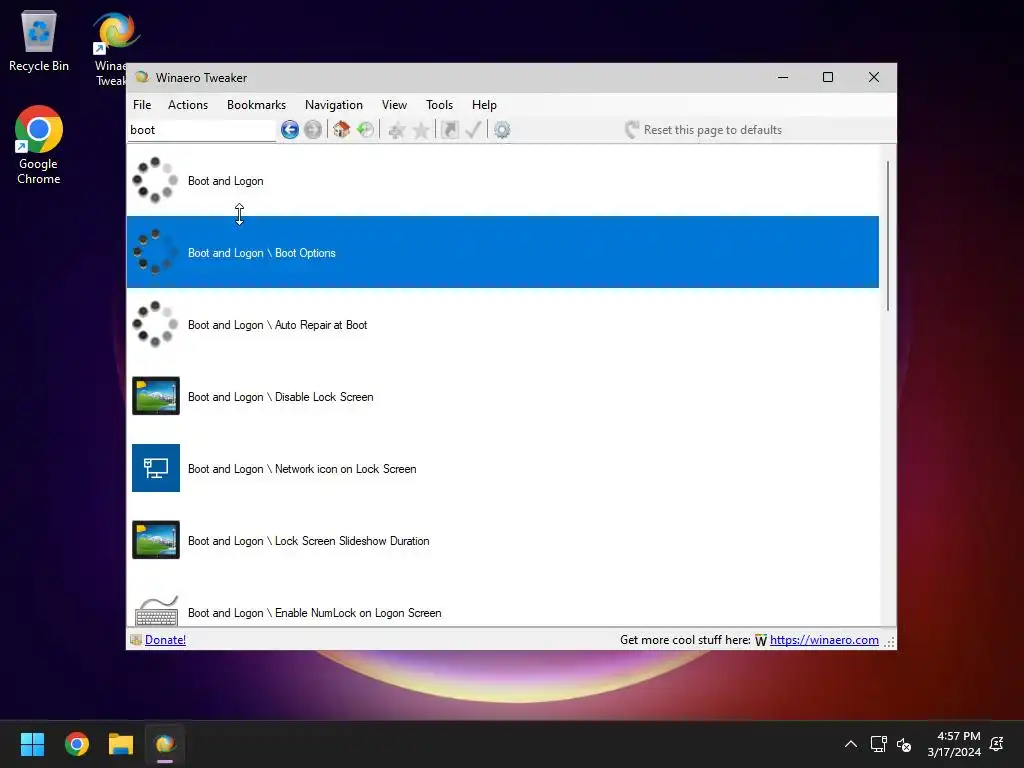Screen dimensions: 1024x768
Task: Click the blue network monitor icon
Action: click(x=155, y=468)
